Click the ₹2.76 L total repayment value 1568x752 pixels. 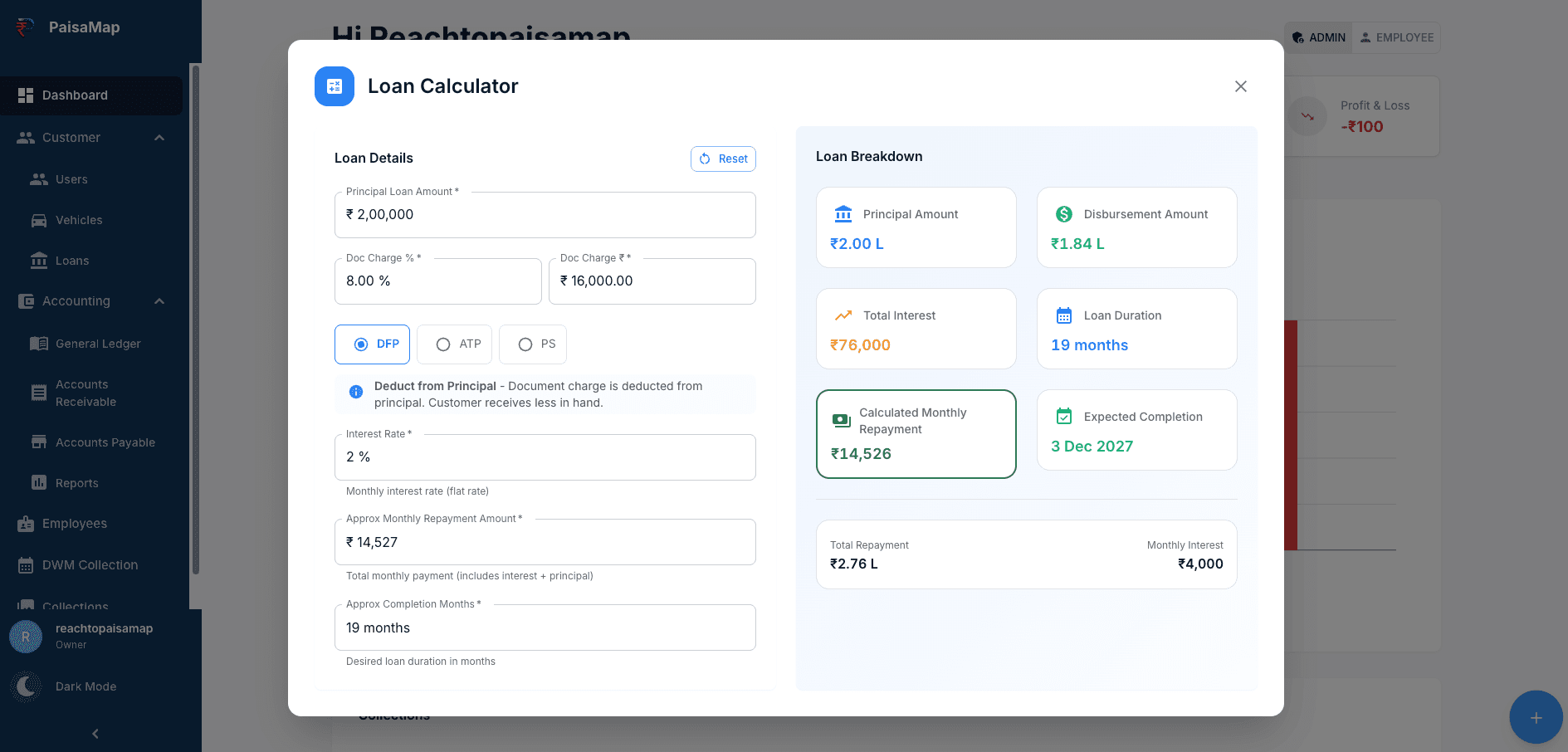(854, 564)
